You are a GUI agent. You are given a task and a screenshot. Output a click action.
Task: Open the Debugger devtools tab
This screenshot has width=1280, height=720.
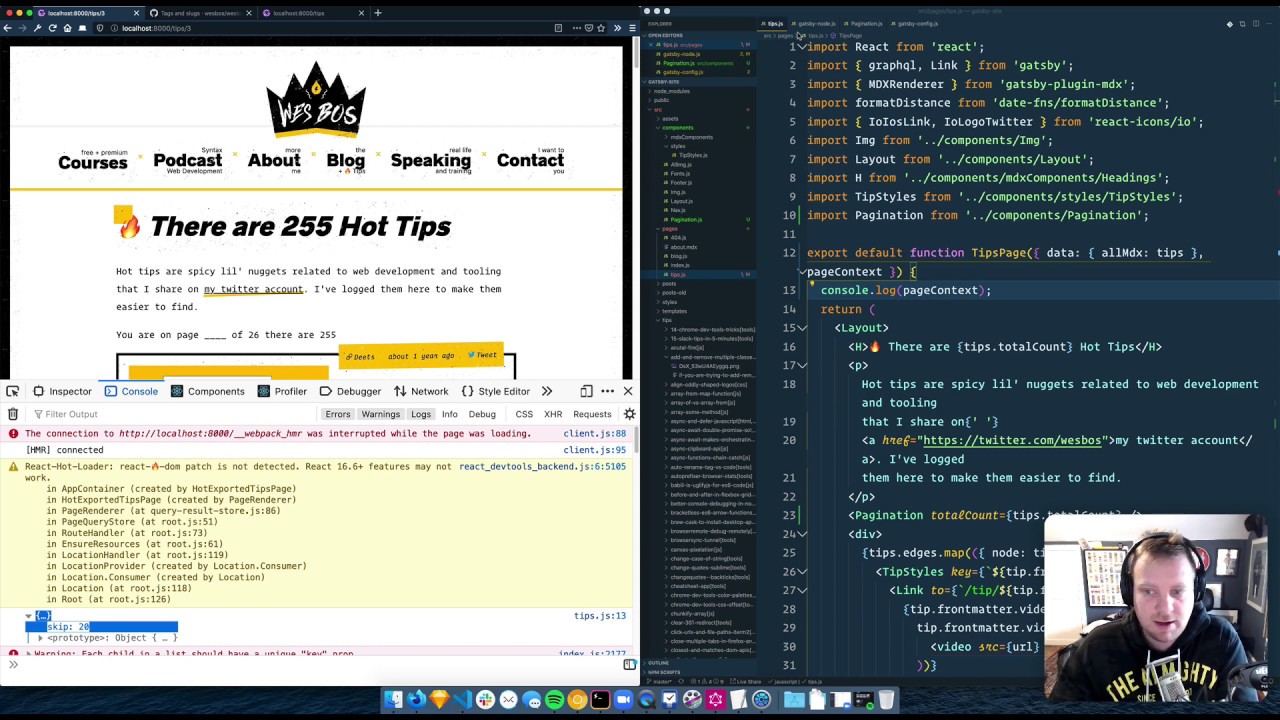[x=350, y=391]
